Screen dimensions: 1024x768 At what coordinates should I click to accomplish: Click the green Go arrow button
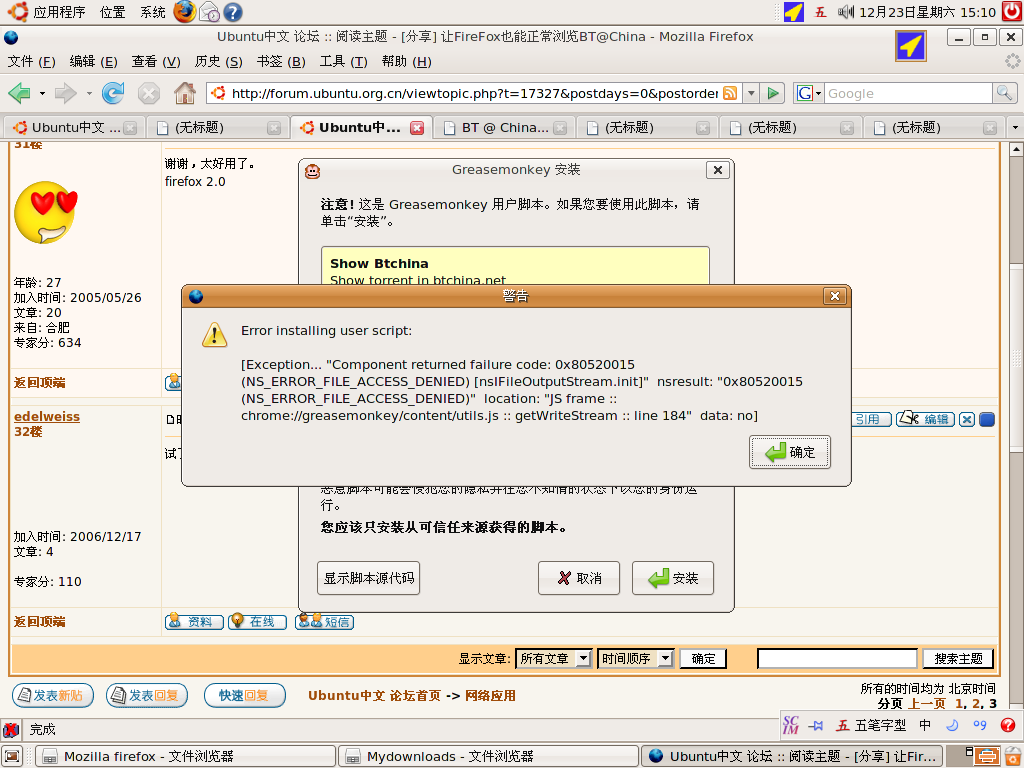point(773,93)
